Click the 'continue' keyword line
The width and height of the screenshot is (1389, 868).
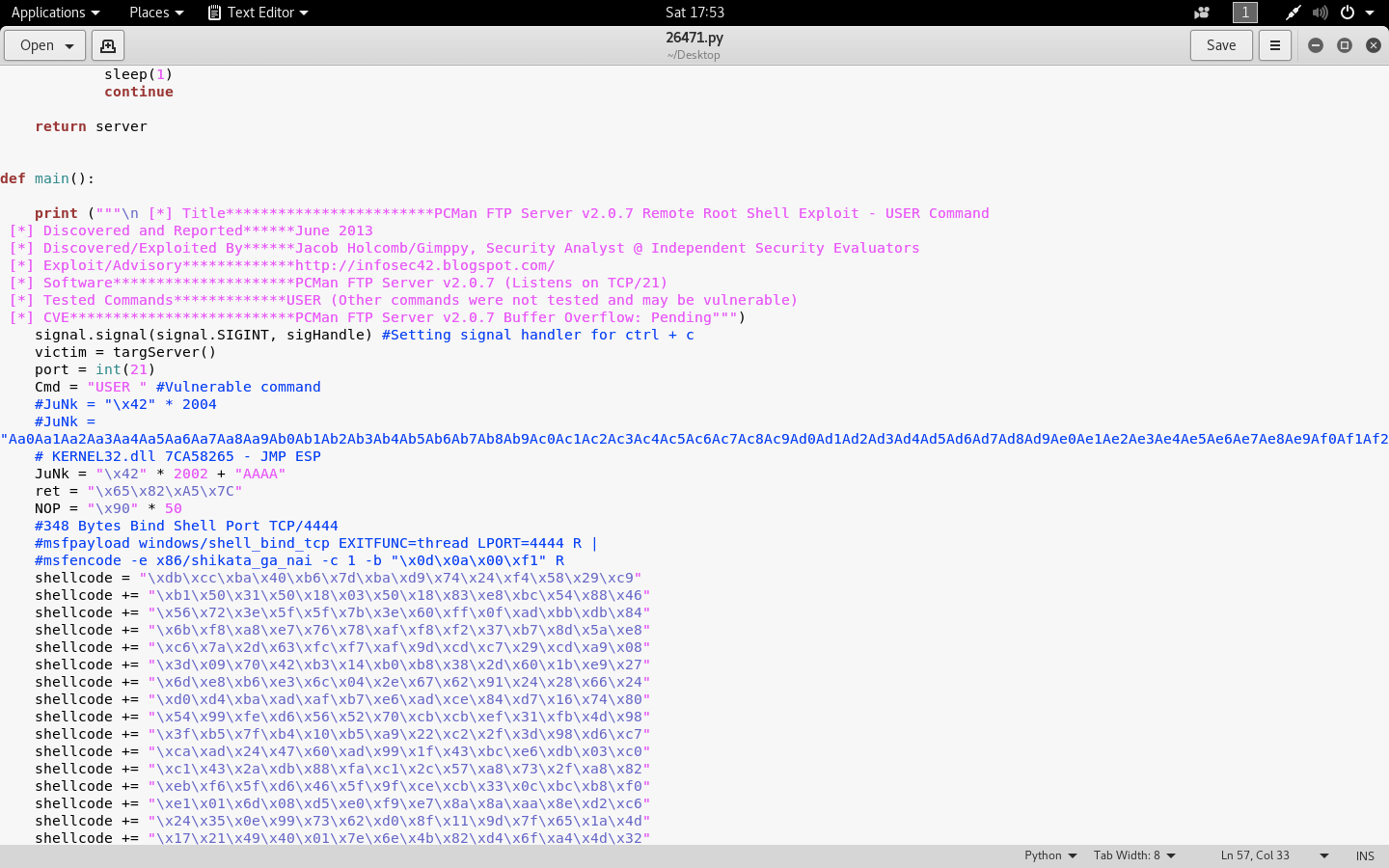click(139, 92)
